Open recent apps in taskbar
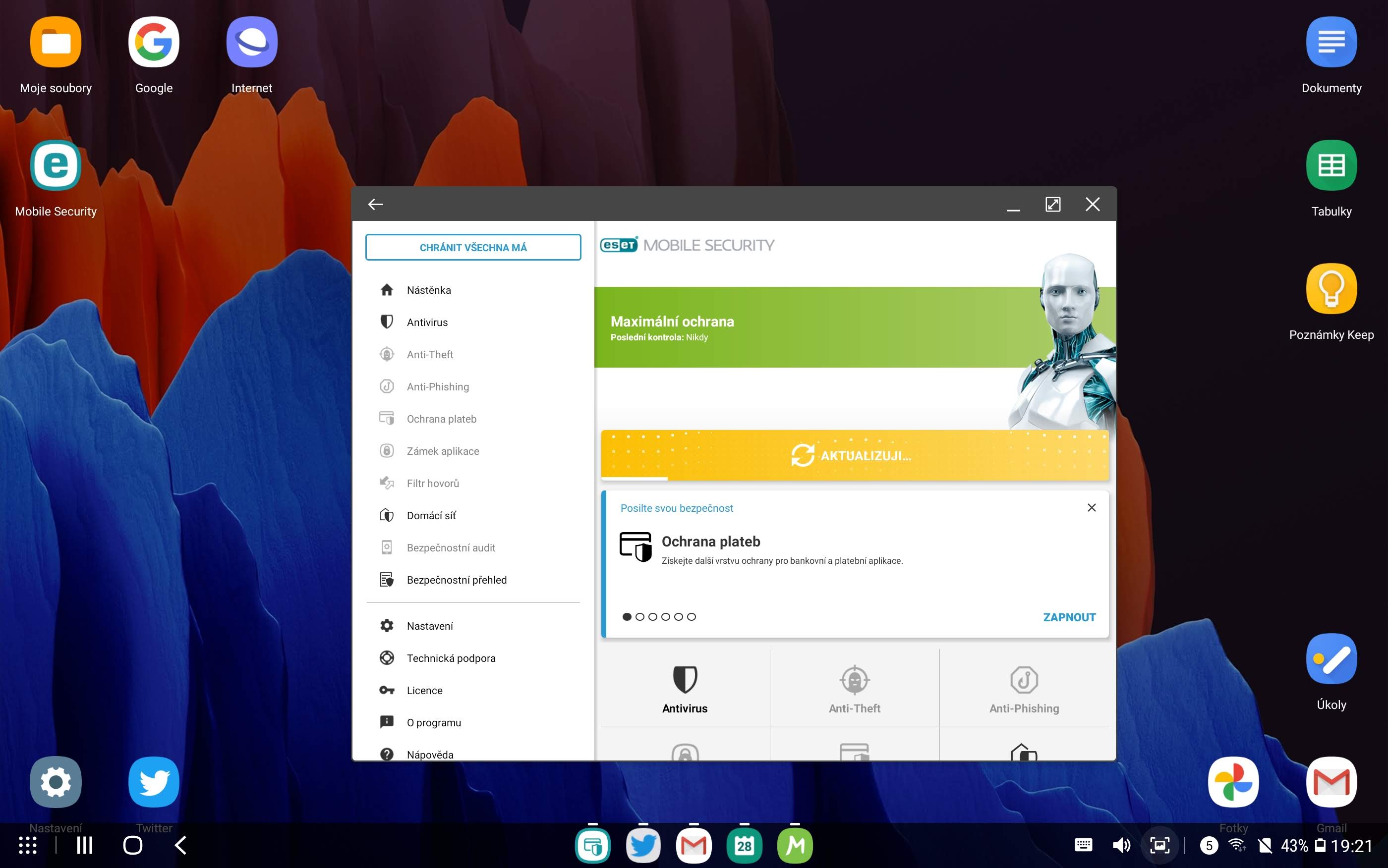The width and height of the screenshot is (1388, 868). click(x=84, y=845)
